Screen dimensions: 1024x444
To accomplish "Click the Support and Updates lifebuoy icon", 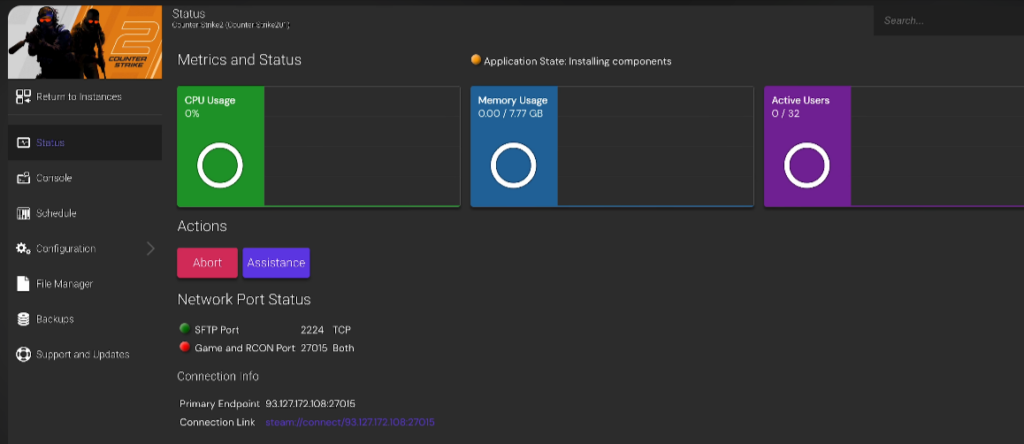I will 23,354.
